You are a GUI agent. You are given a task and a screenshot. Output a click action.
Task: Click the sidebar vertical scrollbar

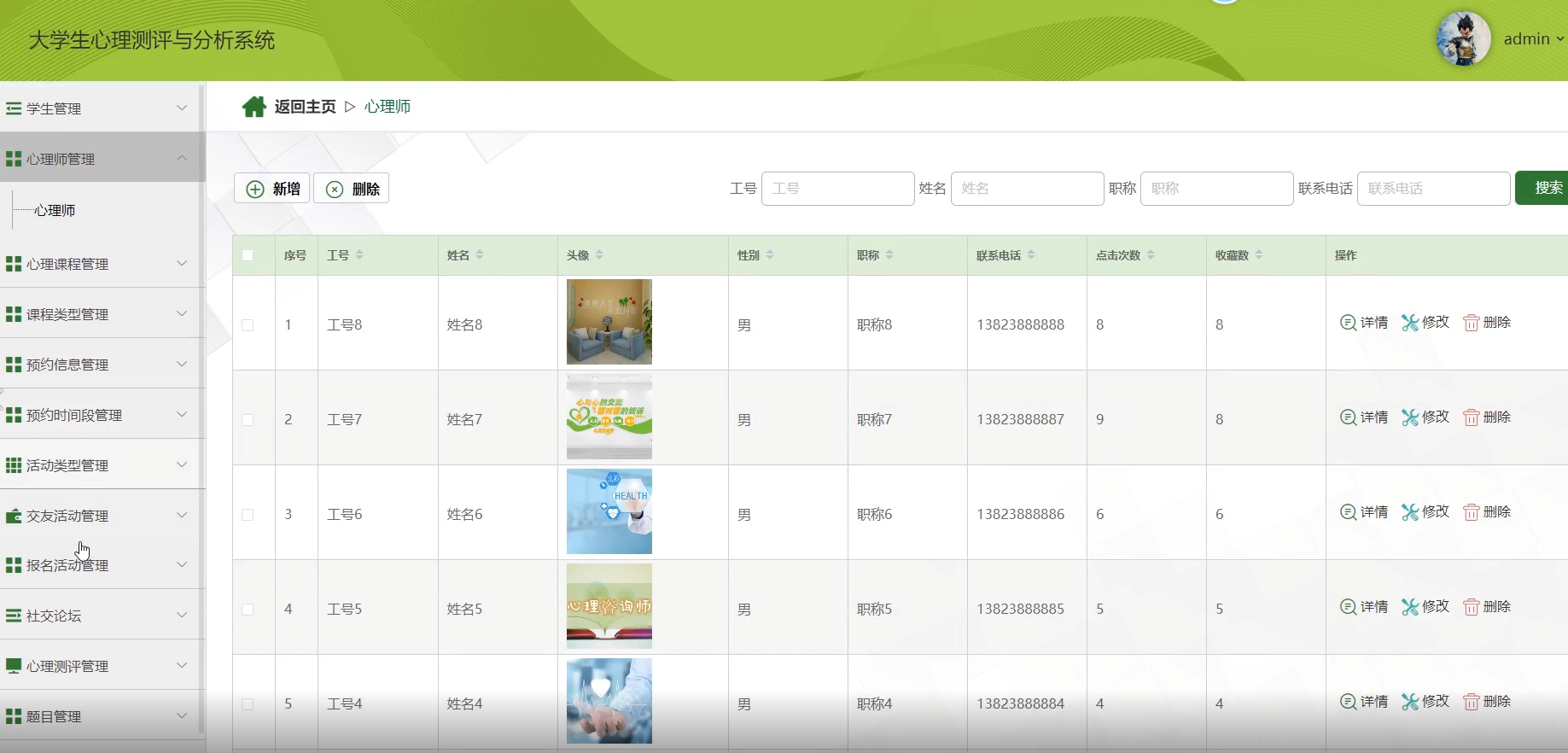(201, 408)
